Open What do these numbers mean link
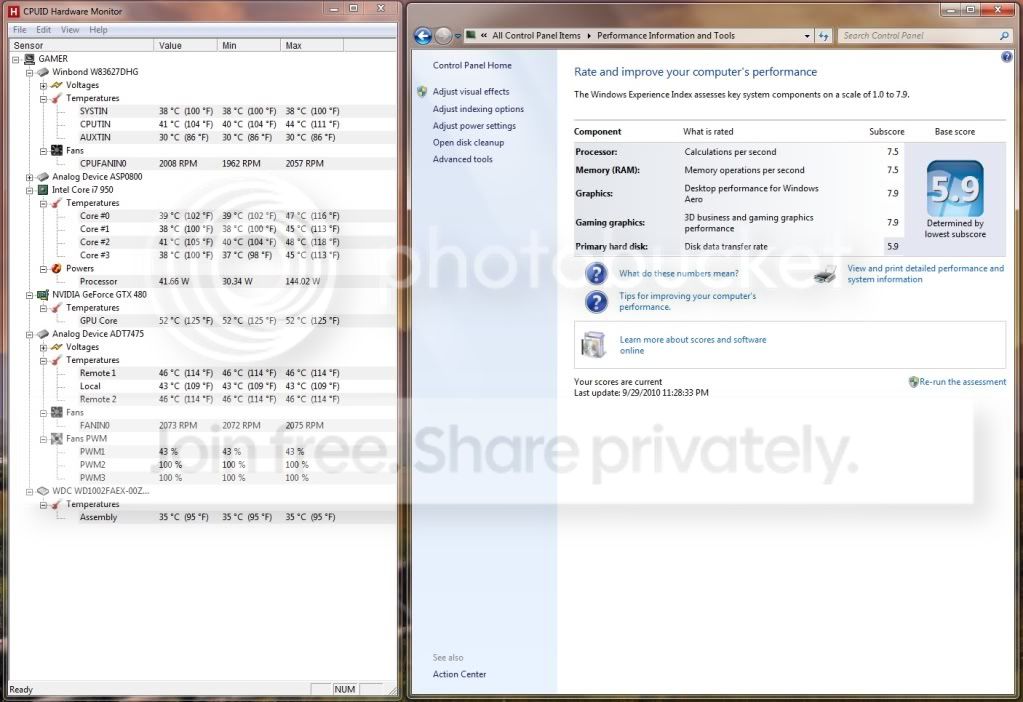1023x702 pixels. coord(679,273)
